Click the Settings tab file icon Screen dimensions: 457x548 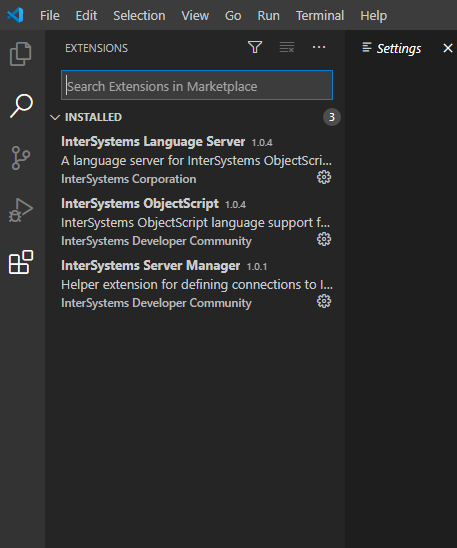[x=367, y=48]
